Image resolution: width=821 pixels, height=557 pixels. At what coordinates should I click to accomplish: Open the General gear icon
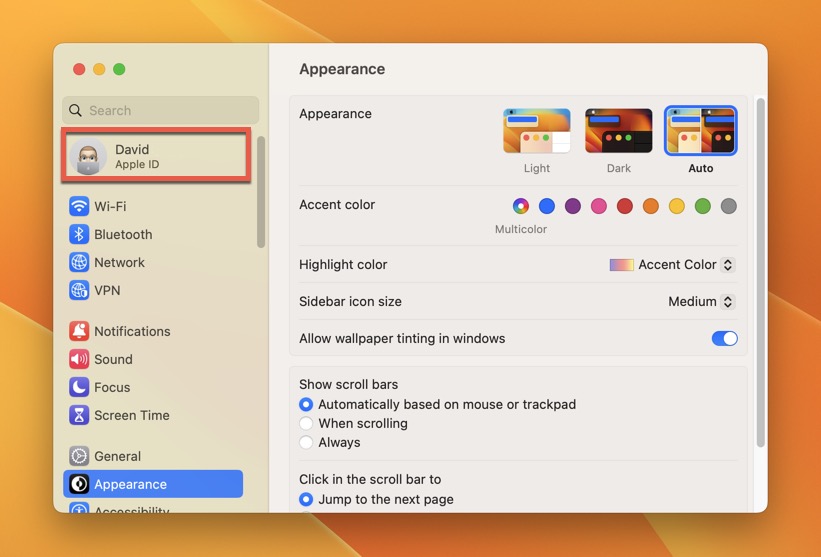79,456
